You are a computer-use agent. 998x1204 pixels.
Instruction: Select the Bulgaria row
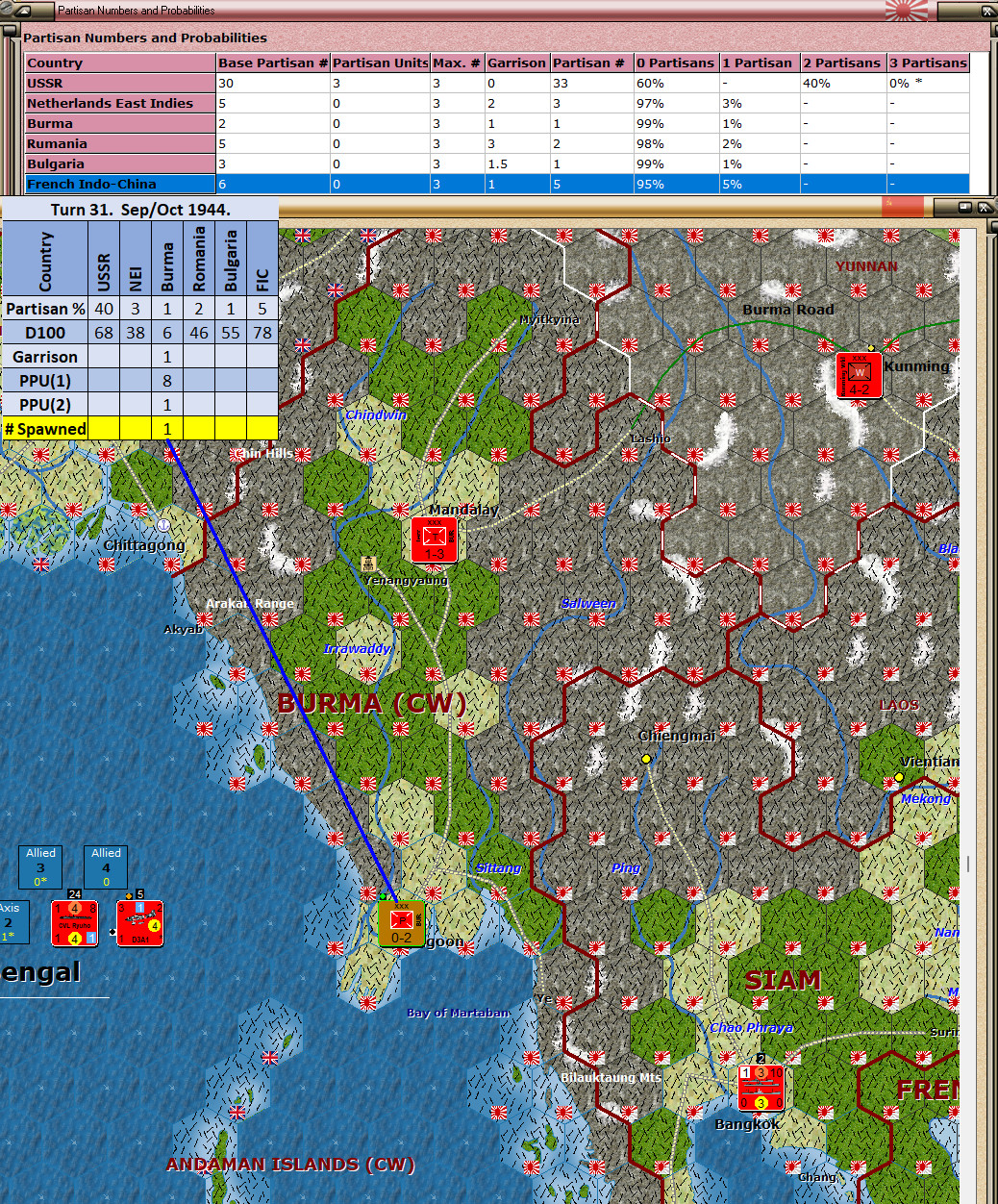[x=497, y=163]
